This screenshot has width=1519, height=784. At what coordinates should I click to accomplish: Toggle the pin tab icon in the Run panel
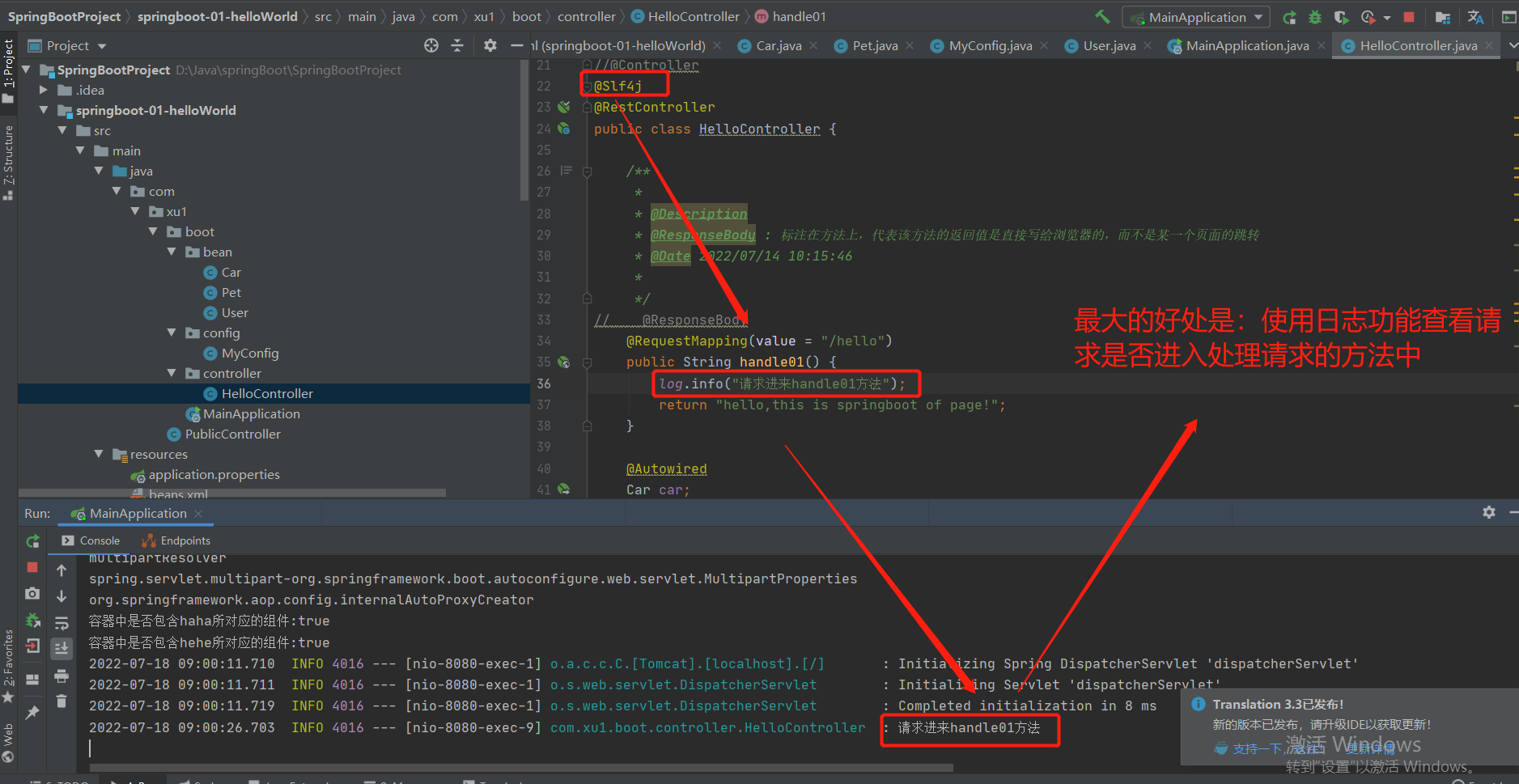click(32, 713)
